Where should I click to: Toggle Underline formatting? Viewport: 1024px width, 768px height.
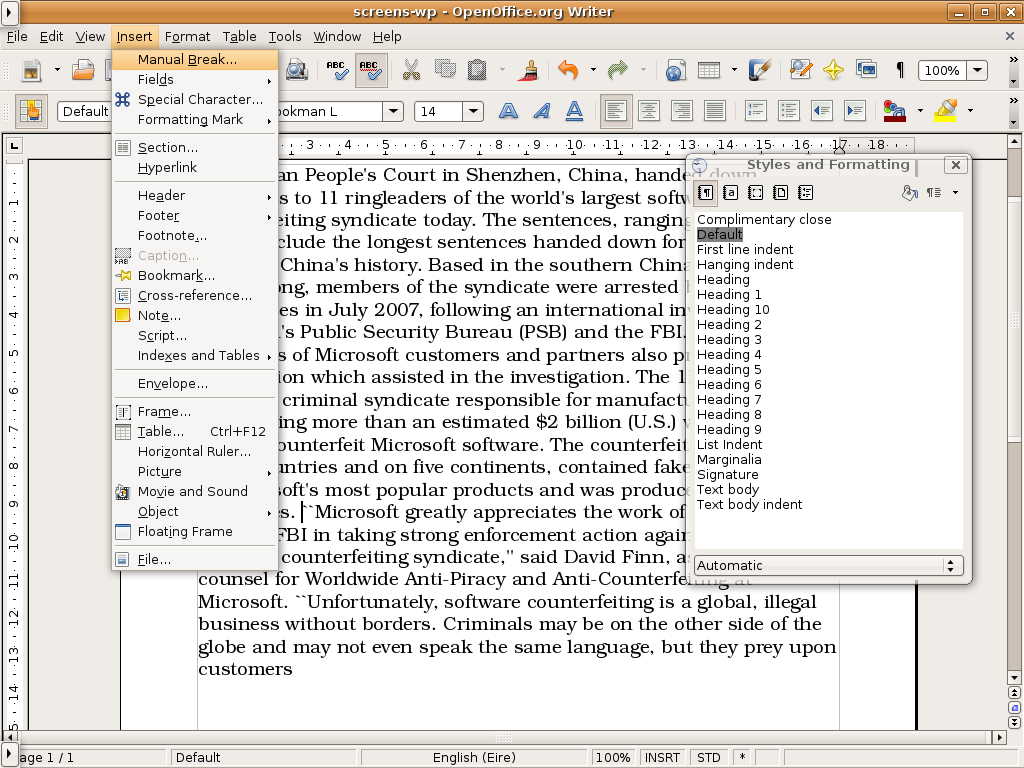click(x=574, y=111)
